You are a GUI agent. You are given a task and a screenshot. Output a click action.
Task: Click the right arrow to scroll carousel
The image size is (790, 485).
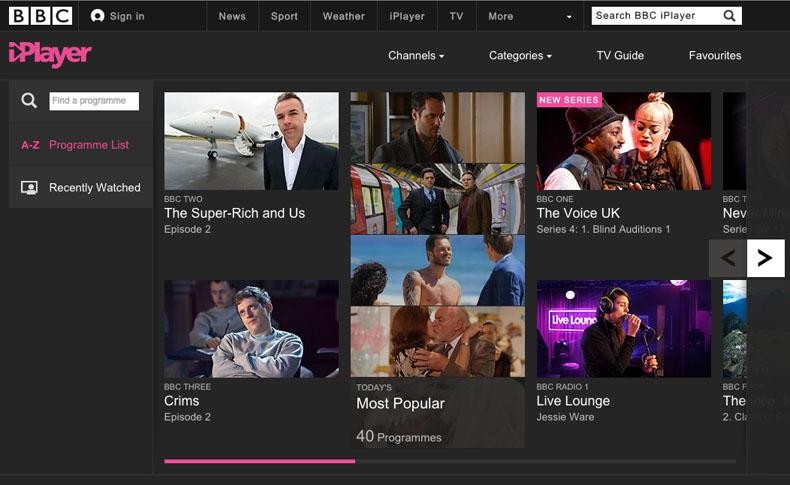coord(765,258)
